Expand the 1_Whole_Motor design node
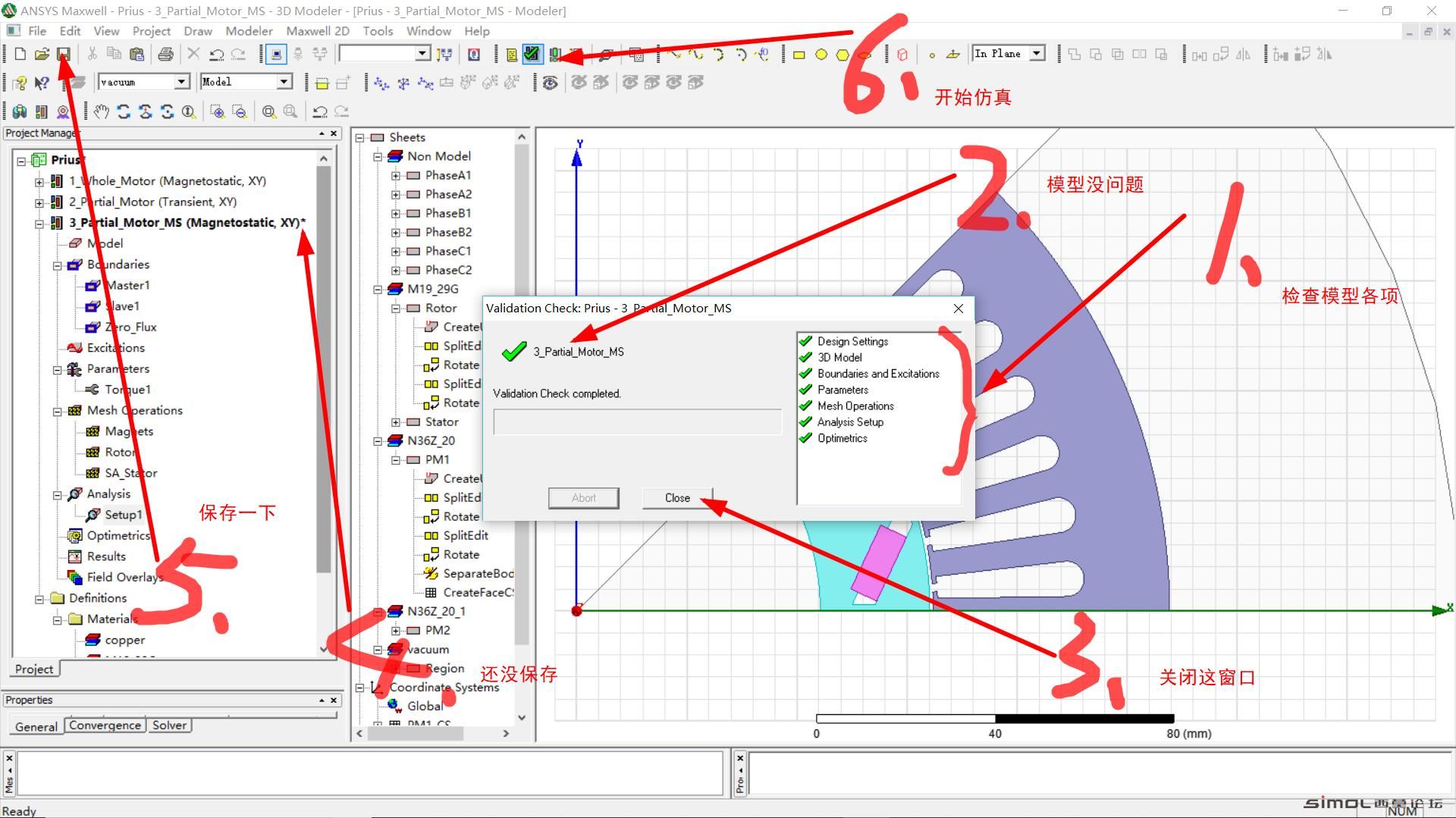Image resolution: width=1456 pixels, height=818 pixels. (x=39, y=182)
